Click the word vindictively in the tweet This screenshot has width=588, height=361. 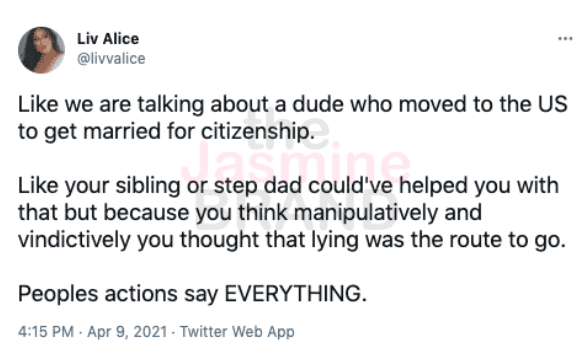(x=74, y=240)
